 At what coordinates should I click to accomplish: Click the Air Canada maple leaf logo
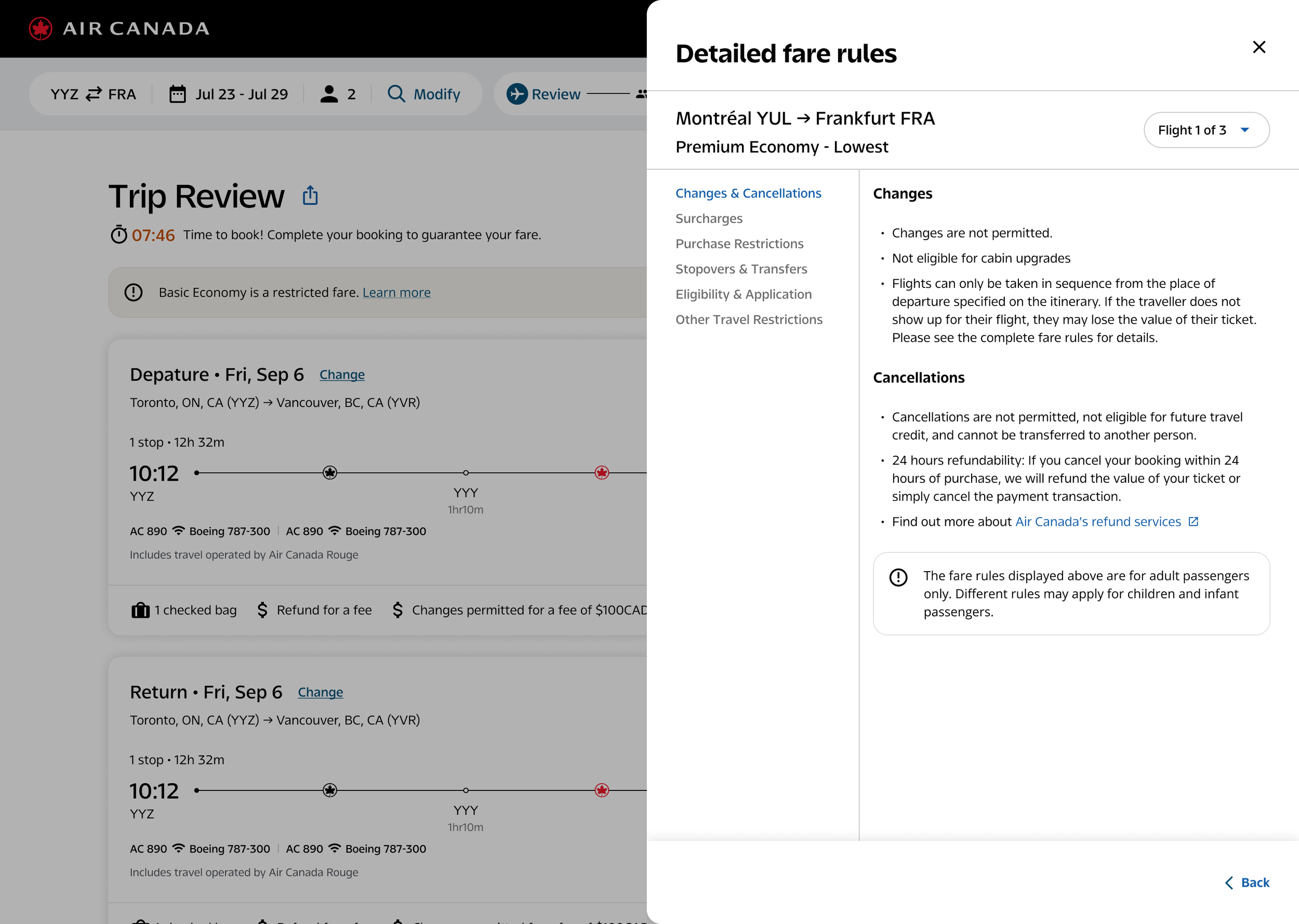pos(41,29)
